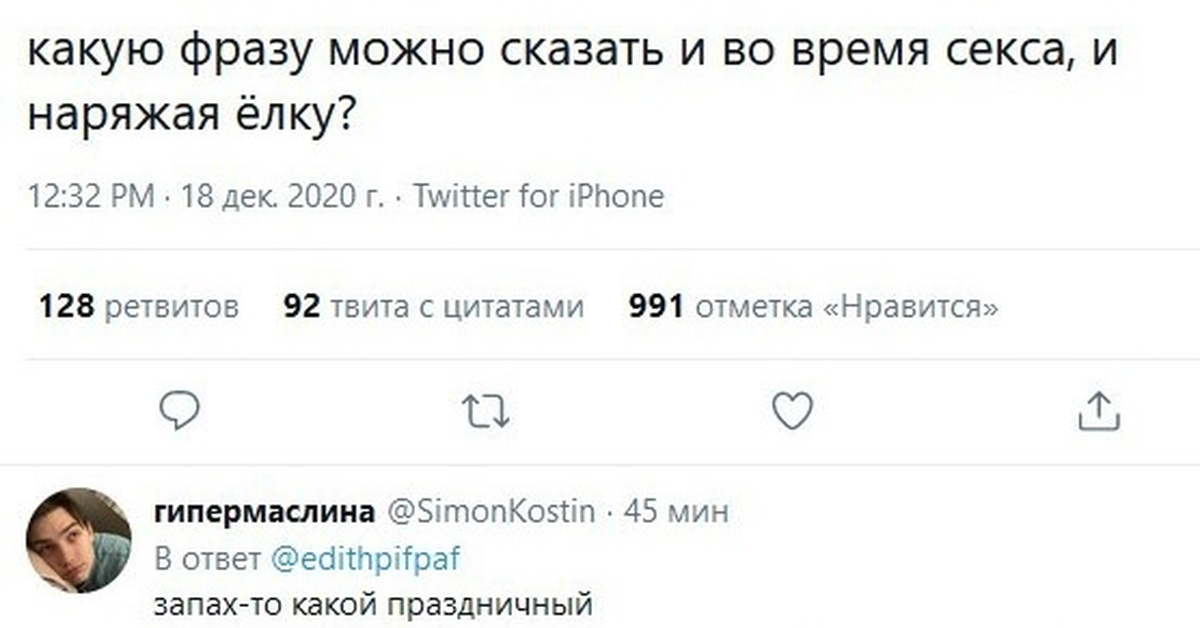1200x628 pixels.
Task: Click the Twitter for iPhone source link
Action: pos(538,196)
